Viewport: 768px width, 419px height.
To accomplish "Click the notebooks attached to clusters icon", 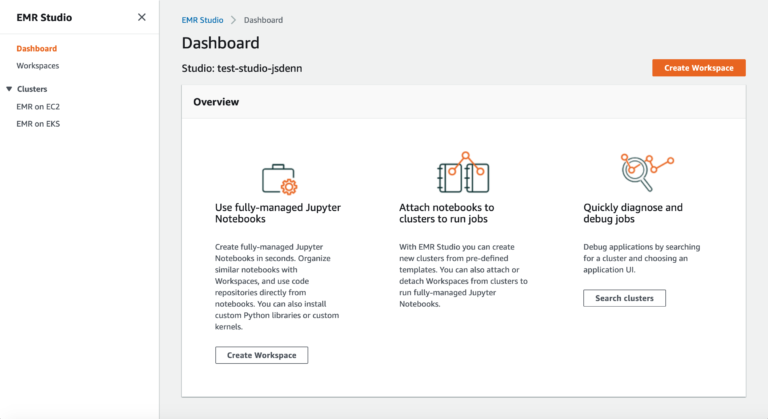I will pyautogui.click(x=463, y=172).
